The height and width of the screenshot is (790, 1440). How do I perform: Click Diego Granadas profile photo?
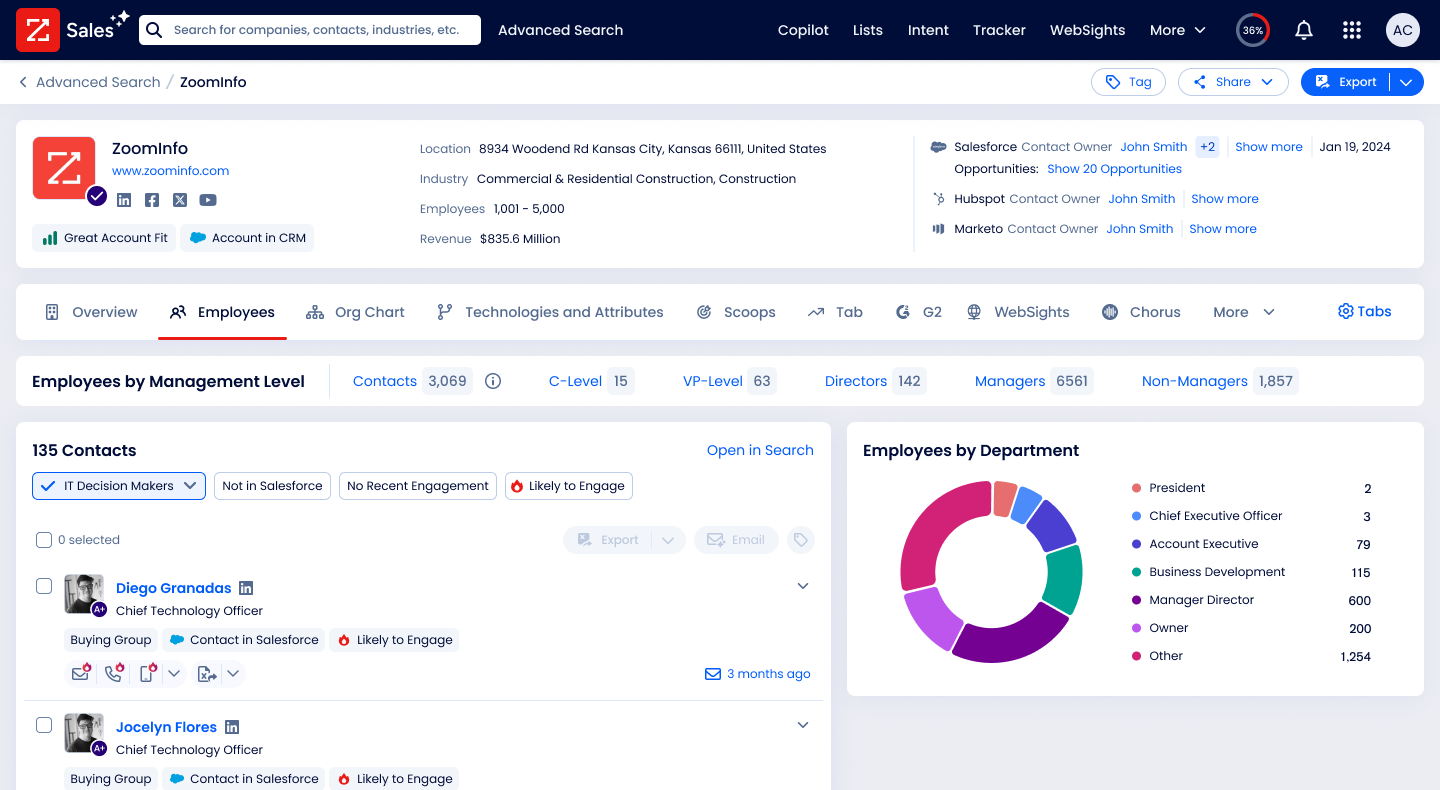[x=84, y=593]
